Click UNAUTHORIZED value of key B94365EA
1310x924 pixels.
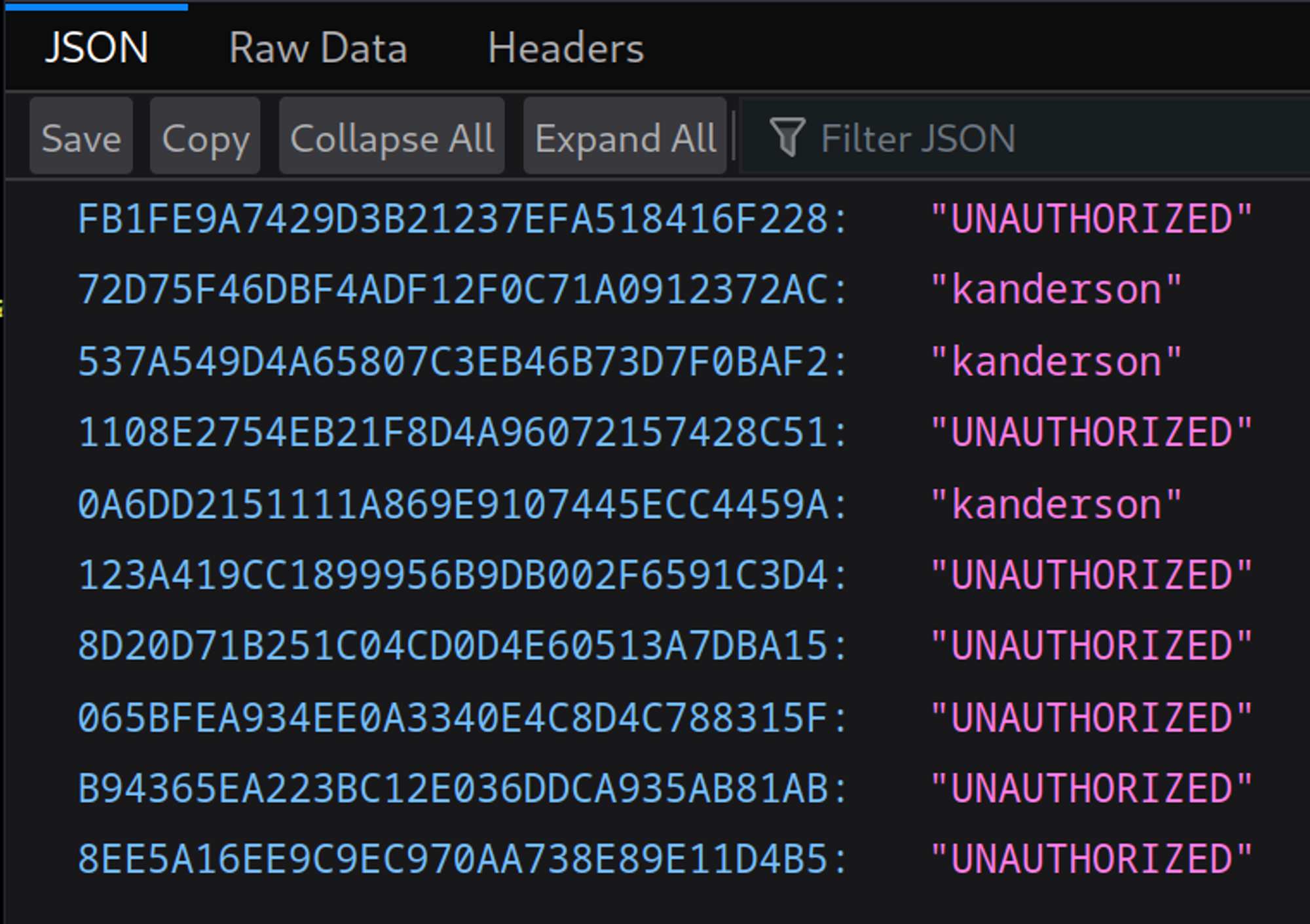(x=1091, y=788)
